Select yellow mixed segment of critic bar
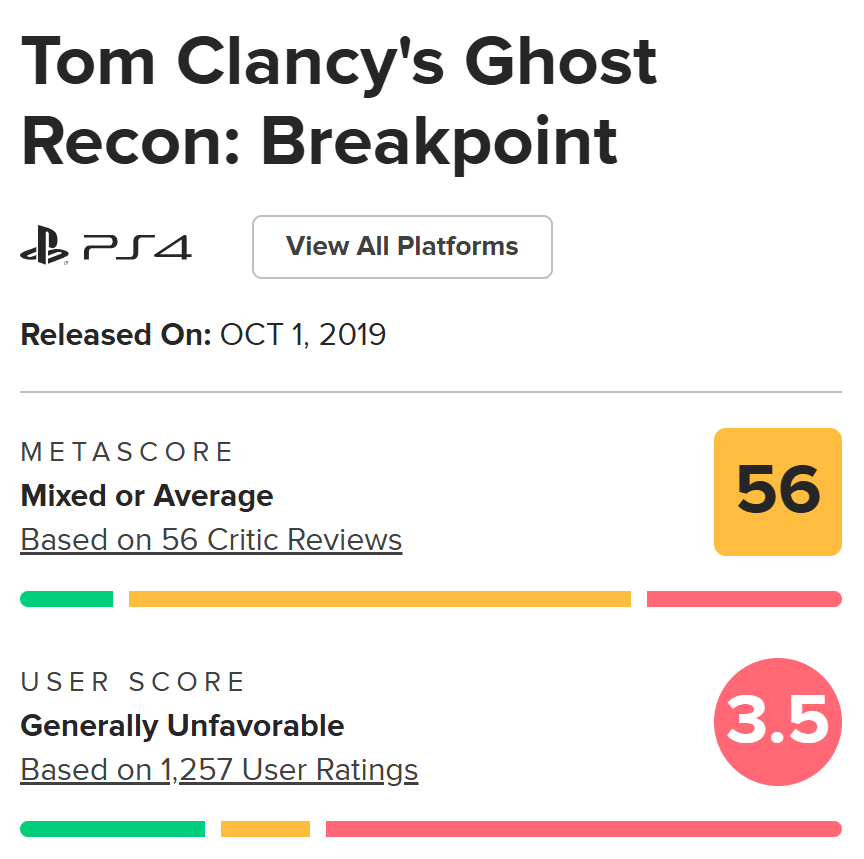This screenshot has height=859, width=864. (x=380, y=599)
